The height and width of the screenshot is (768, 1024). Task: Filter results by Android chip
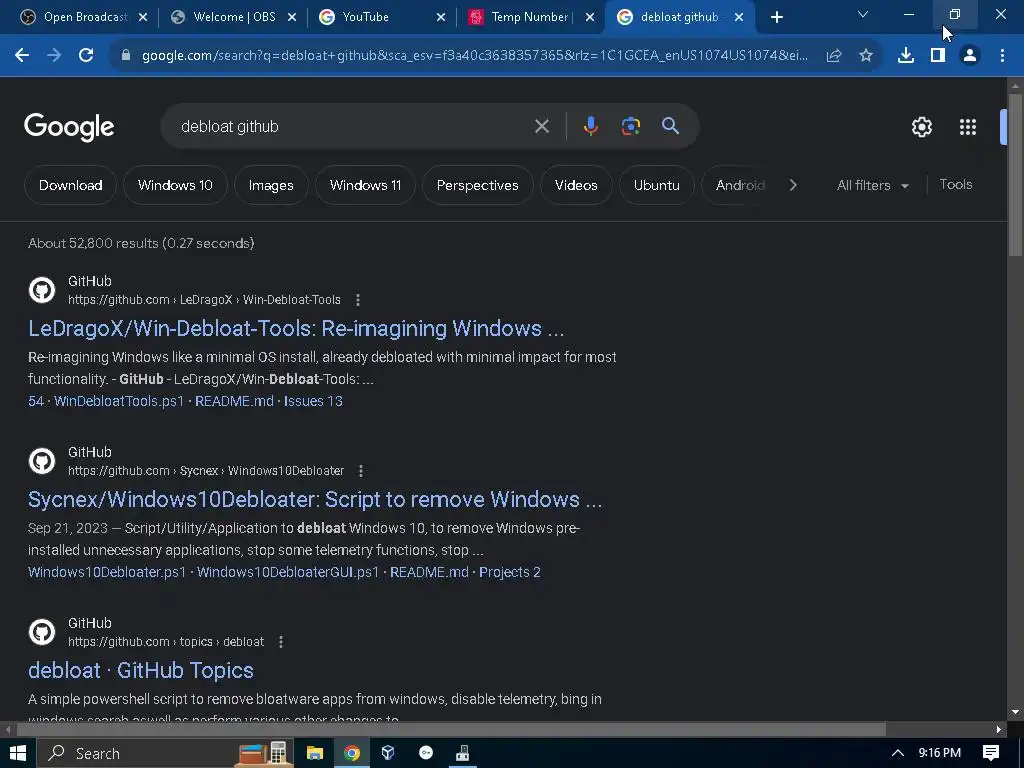coord(739,185)
